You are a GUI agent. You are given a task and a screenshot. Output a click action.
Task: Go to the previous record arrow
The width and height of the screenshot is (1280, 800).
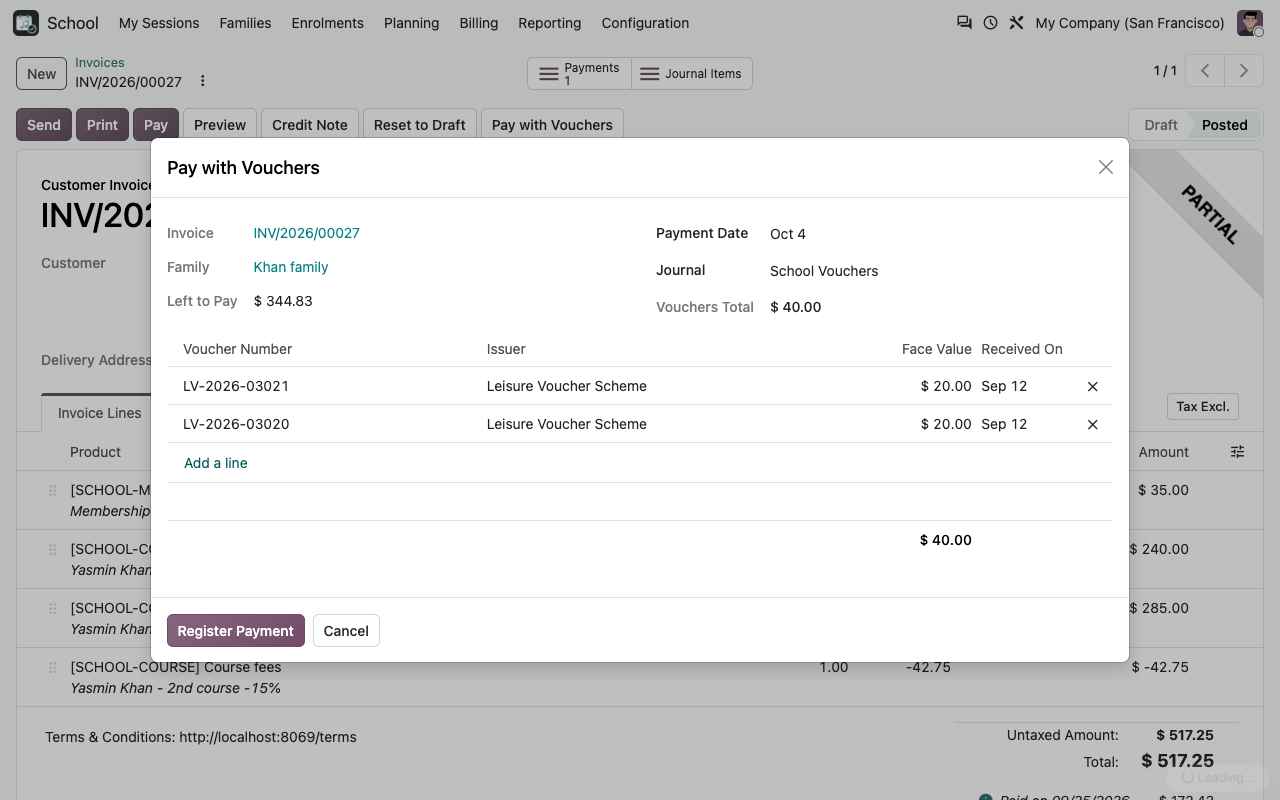click(x=1206, y=71)
